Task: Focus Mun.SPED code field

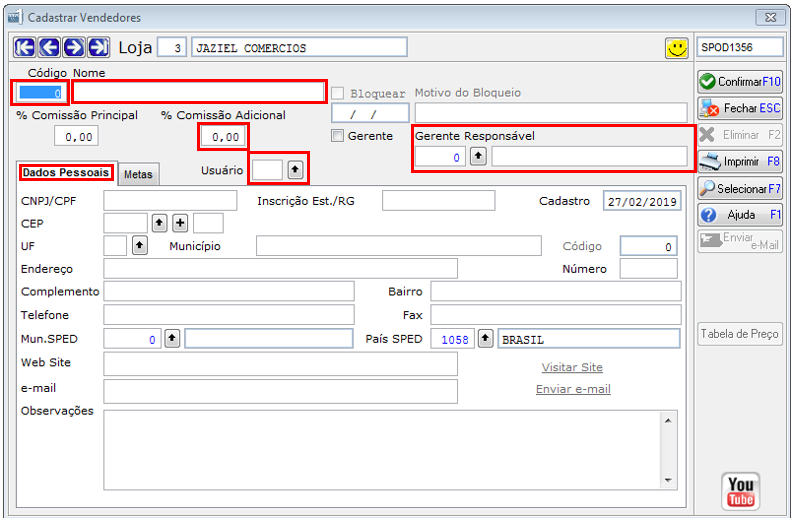Action: 132,338
